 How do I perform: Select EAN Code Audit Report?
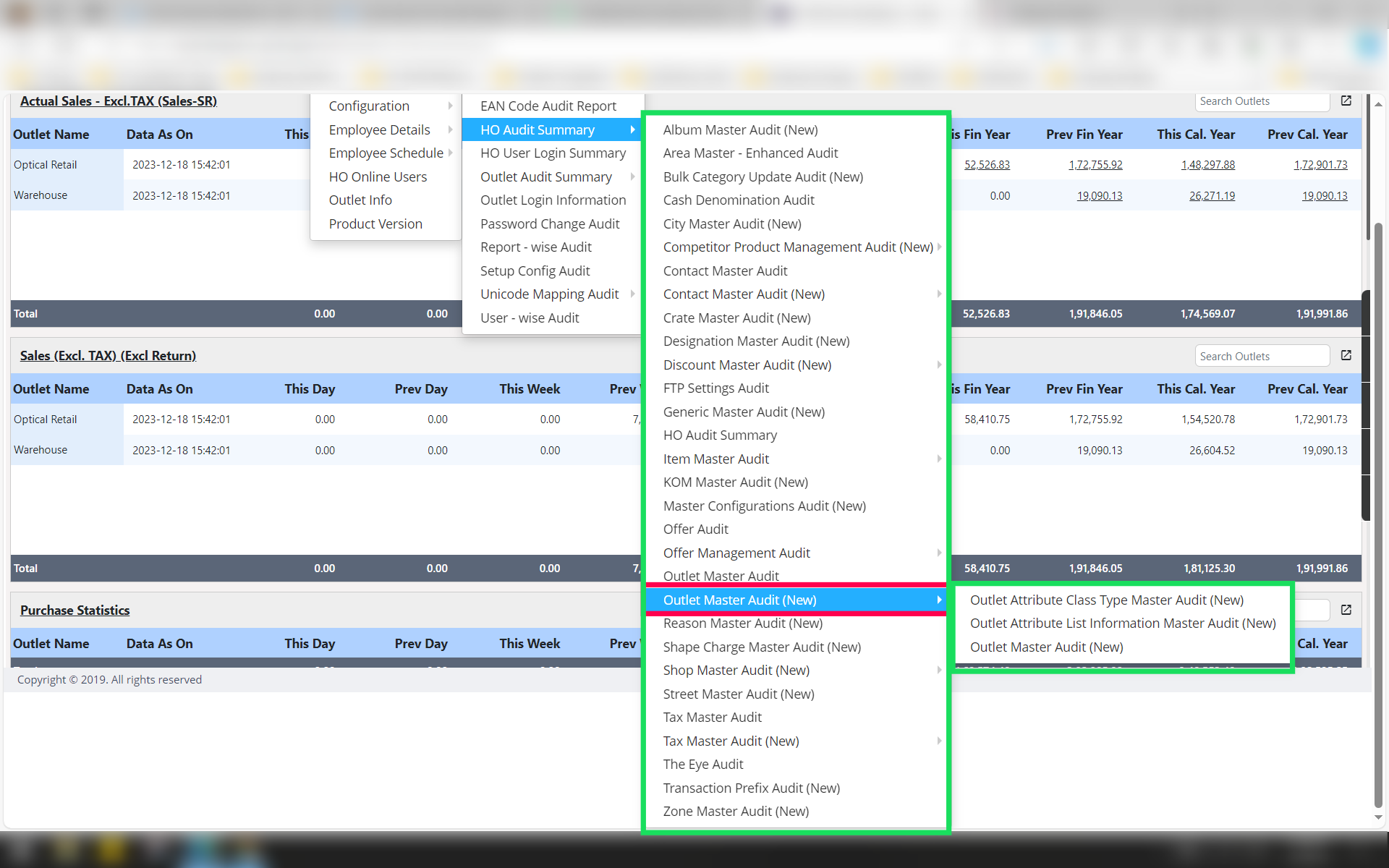[x=548, y=106]
